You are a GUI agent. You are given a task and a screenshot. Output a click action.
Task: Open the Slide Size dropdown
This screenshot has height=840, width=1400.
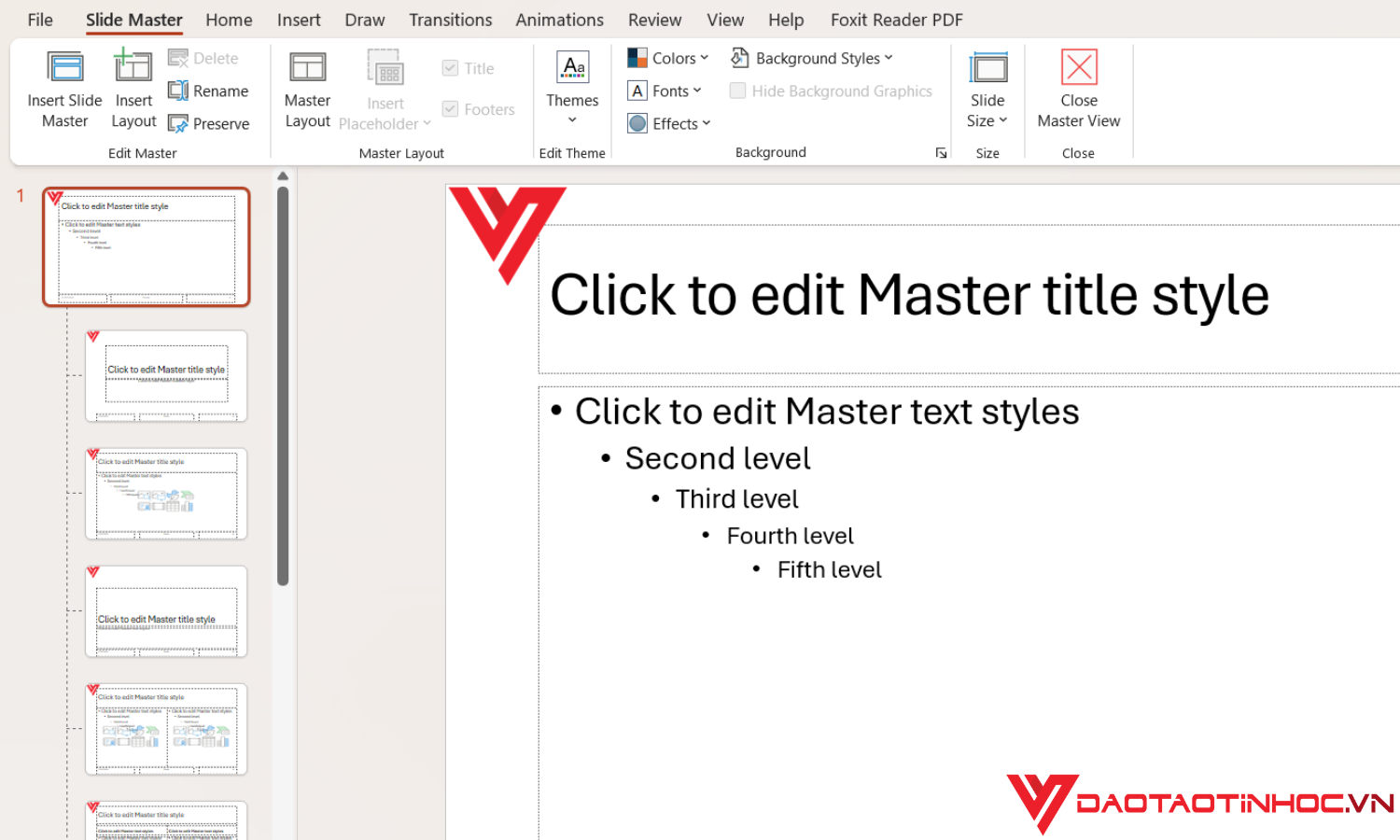pyautogui.click(x=987, y=89)
